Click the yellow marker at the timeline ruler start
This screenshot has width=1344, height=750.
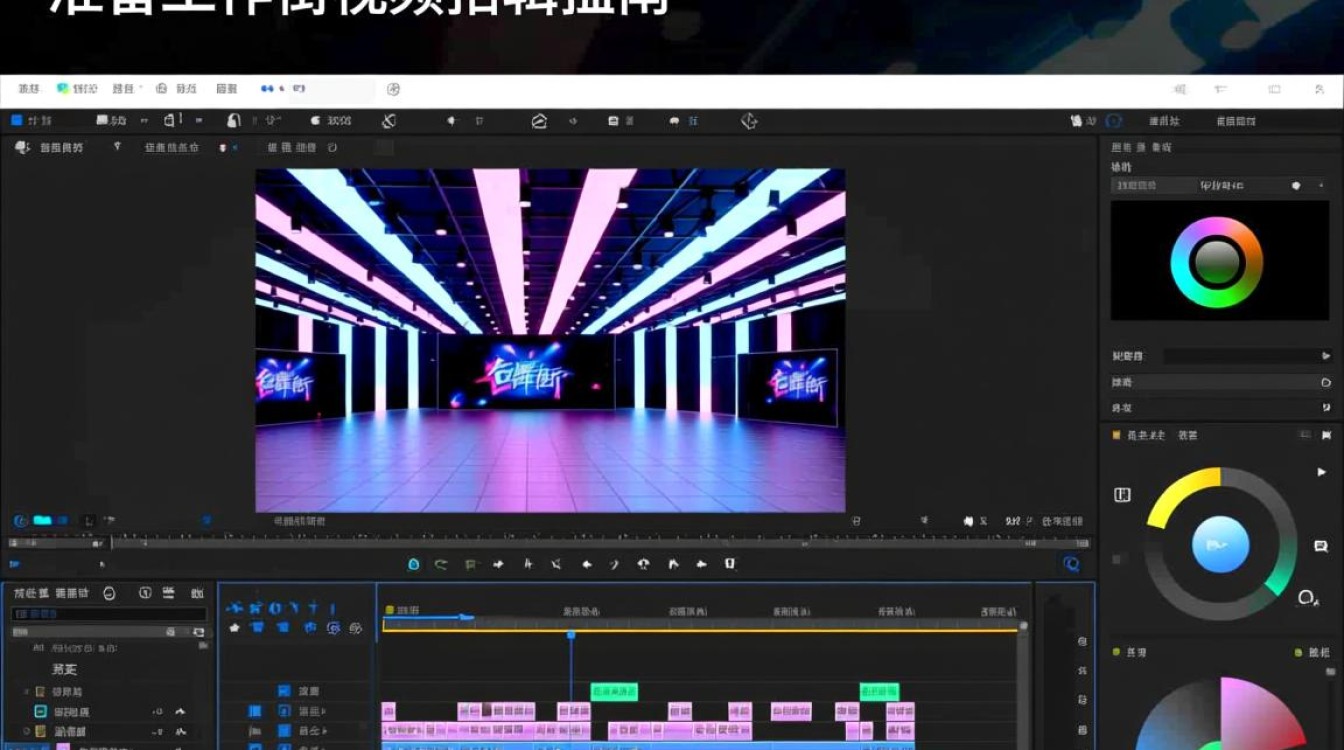pyautogui.click(x=389, y=609)
